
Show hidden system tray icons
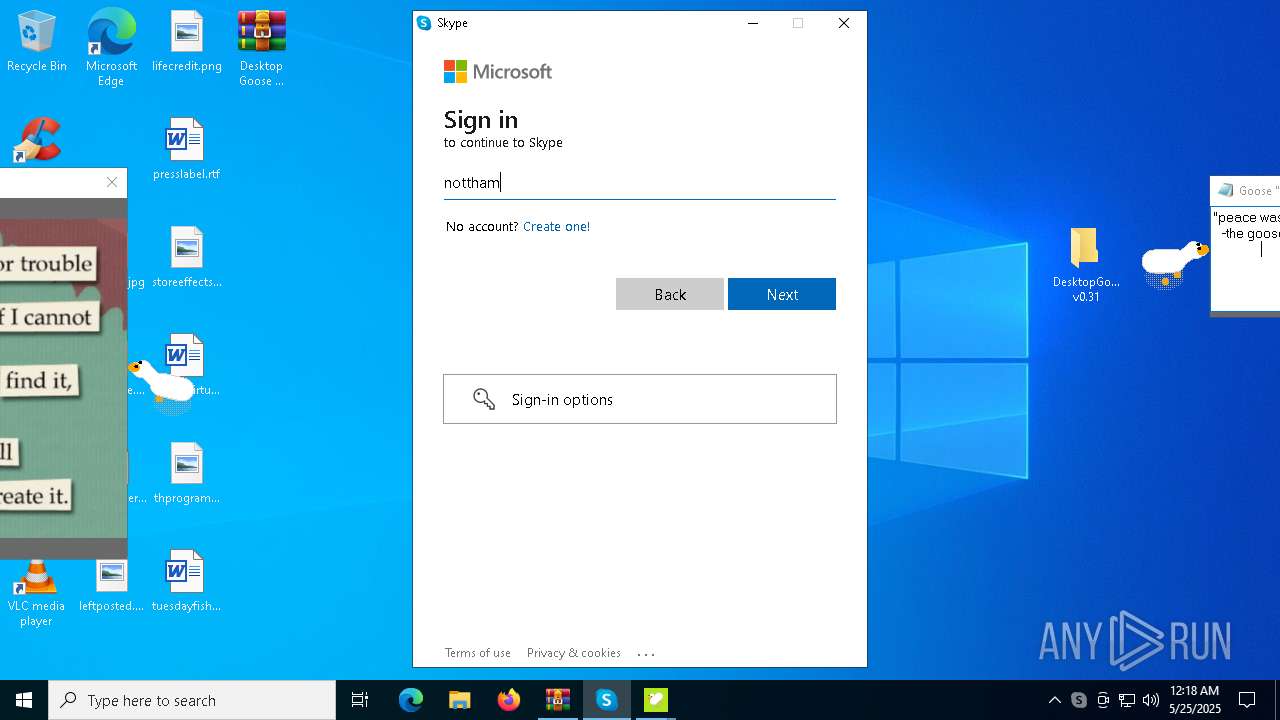click(x=1054, y=700)
